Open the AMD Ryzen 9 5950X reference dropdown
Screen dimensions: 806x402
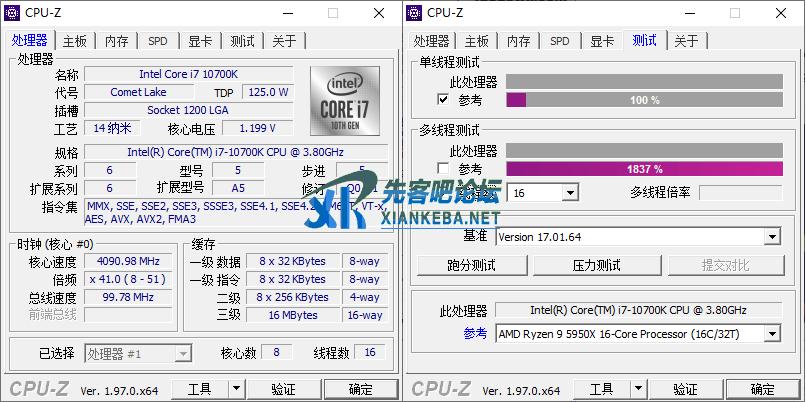pyautogui.click(x=771, y=334)
